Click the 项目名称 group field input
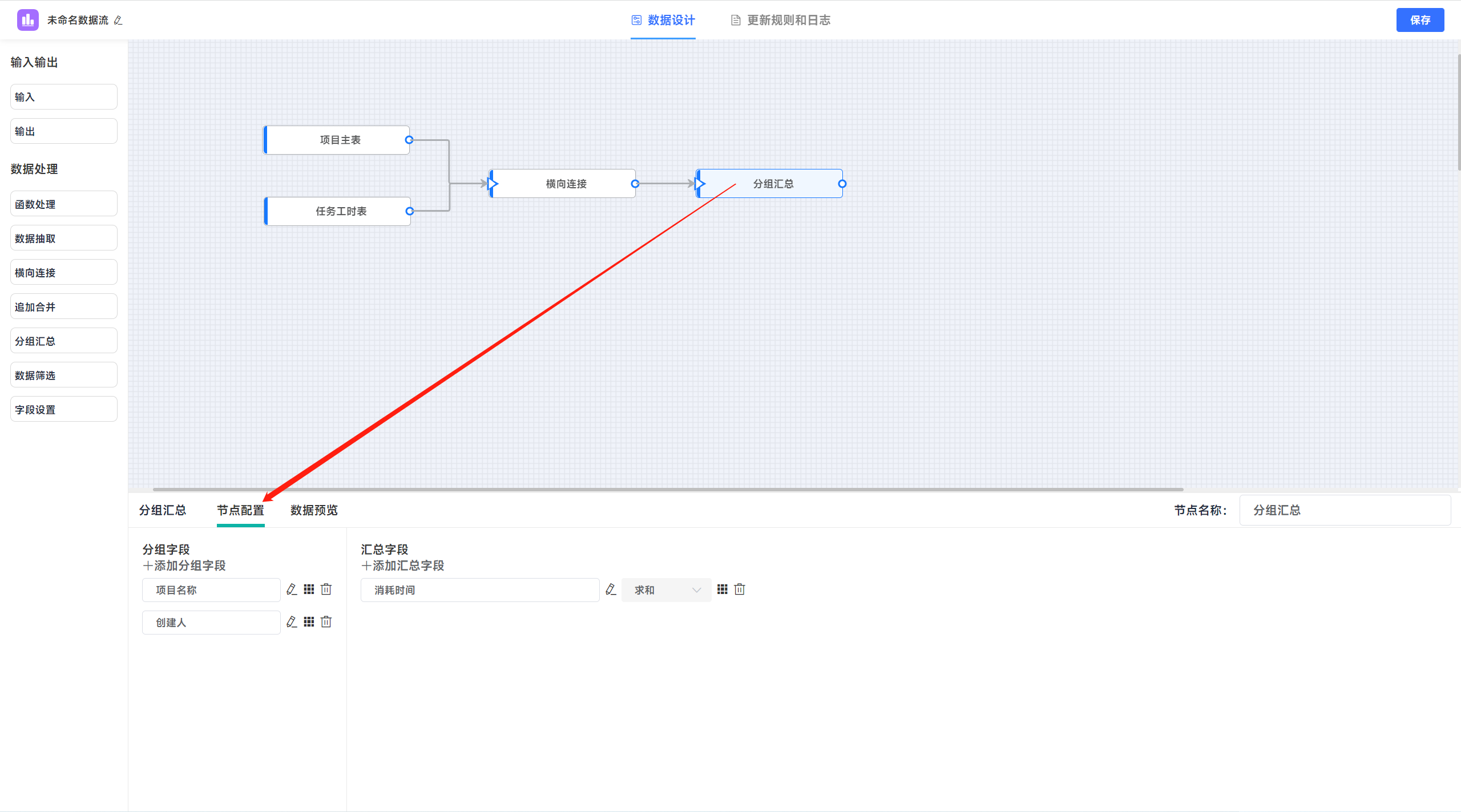 [211, 590]
